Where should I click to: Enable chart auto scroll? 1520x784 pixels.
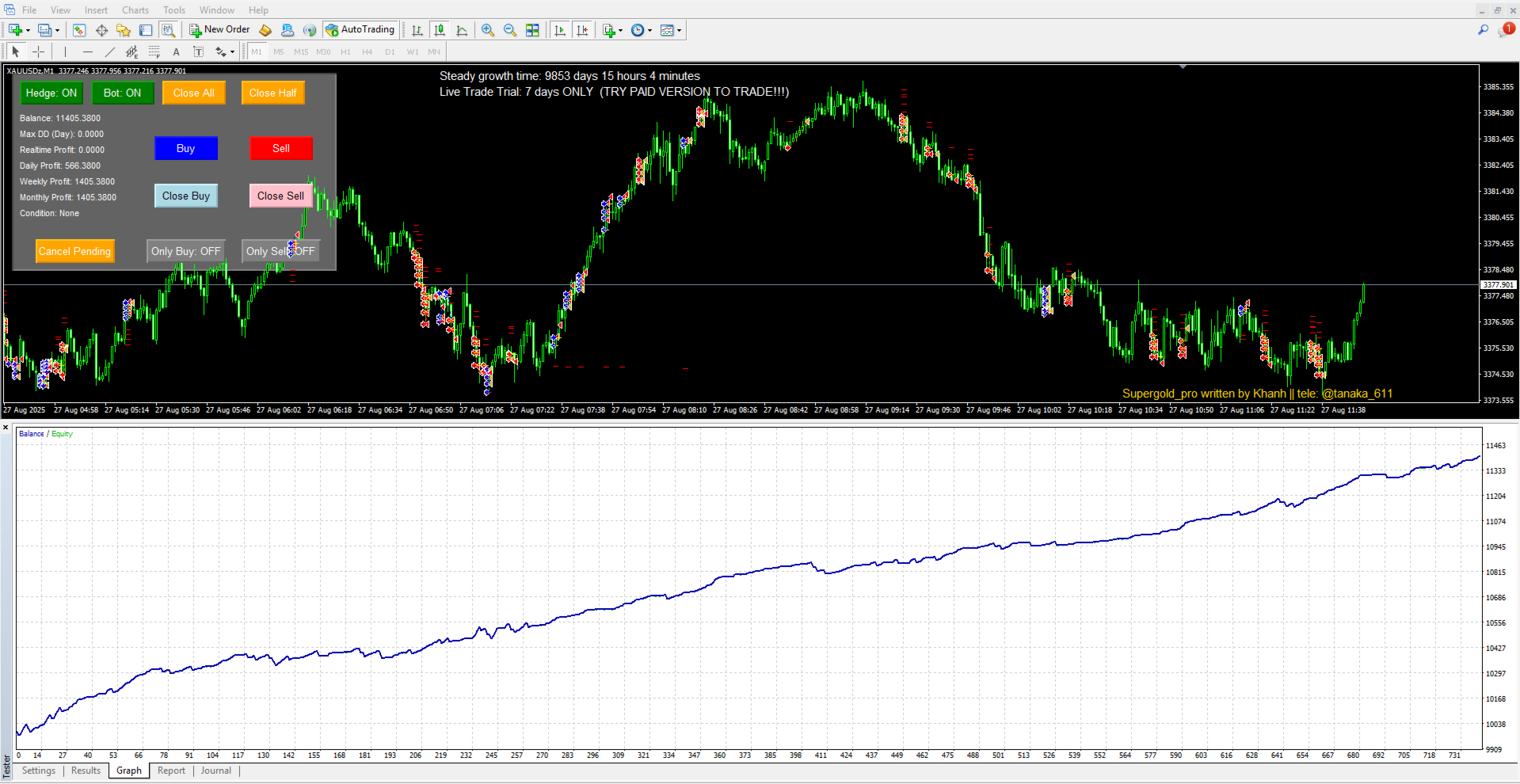(x=560, y=30)
